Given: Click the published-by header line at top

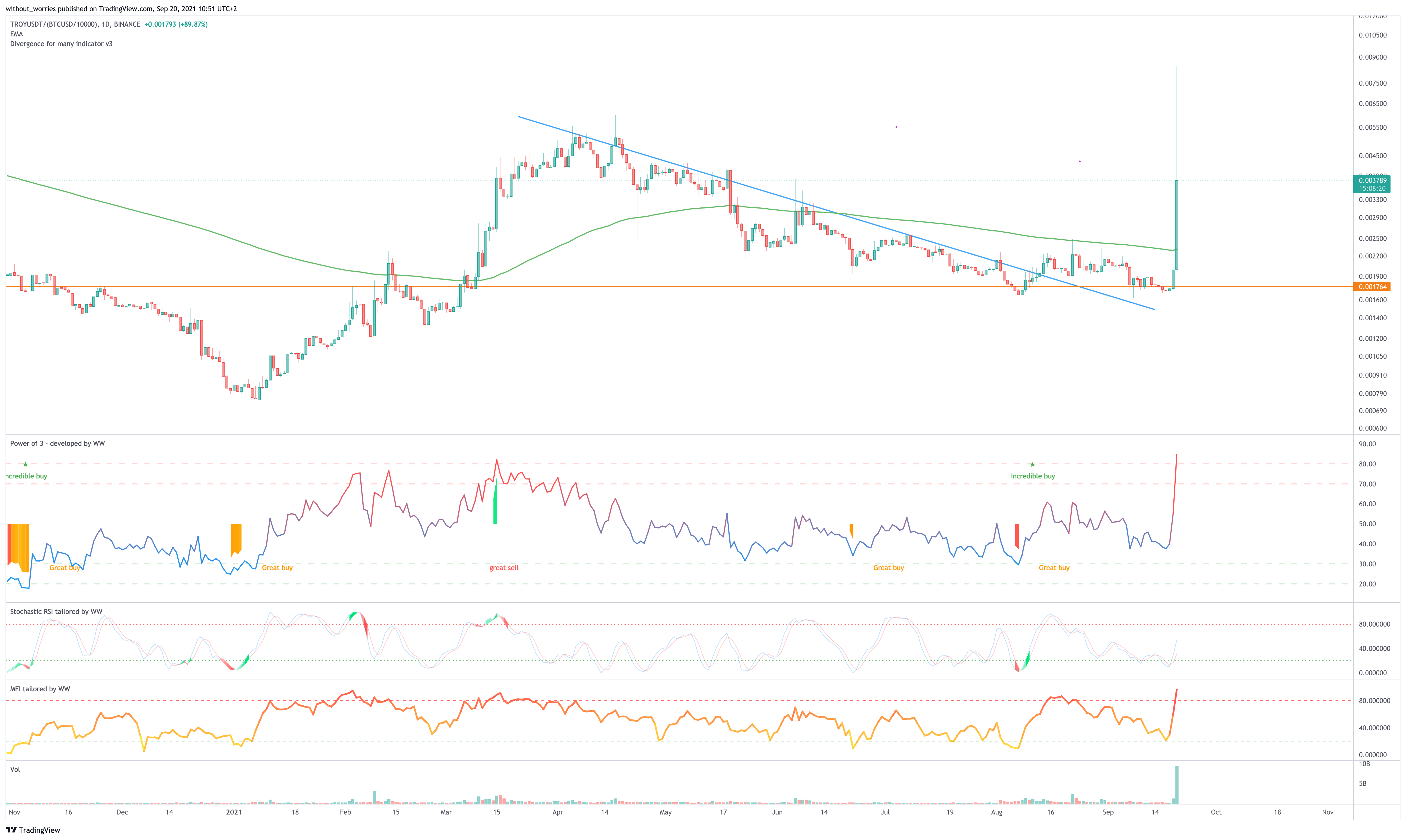Looking at the screenshot, I should (x=121, y=9).
